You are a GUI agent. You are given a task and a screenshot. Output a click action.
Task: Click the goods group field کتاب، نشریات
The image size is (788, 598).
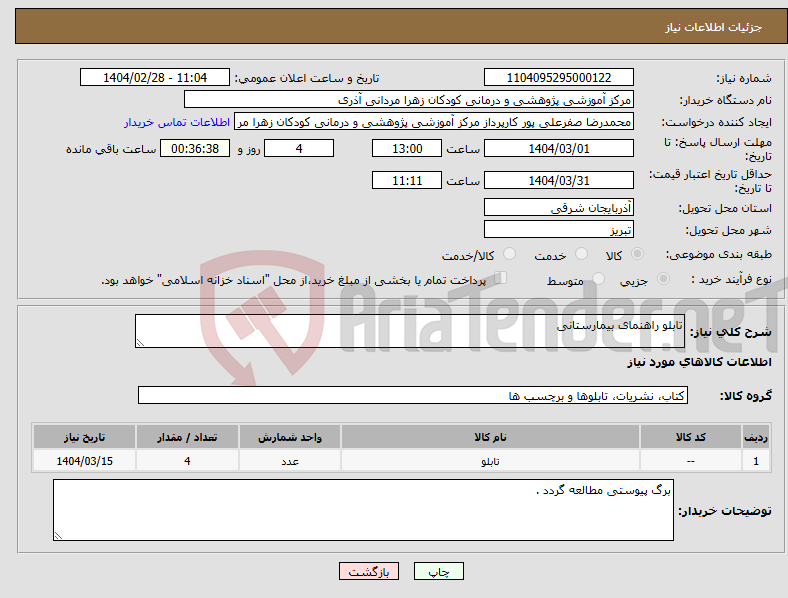click(413, 395)
